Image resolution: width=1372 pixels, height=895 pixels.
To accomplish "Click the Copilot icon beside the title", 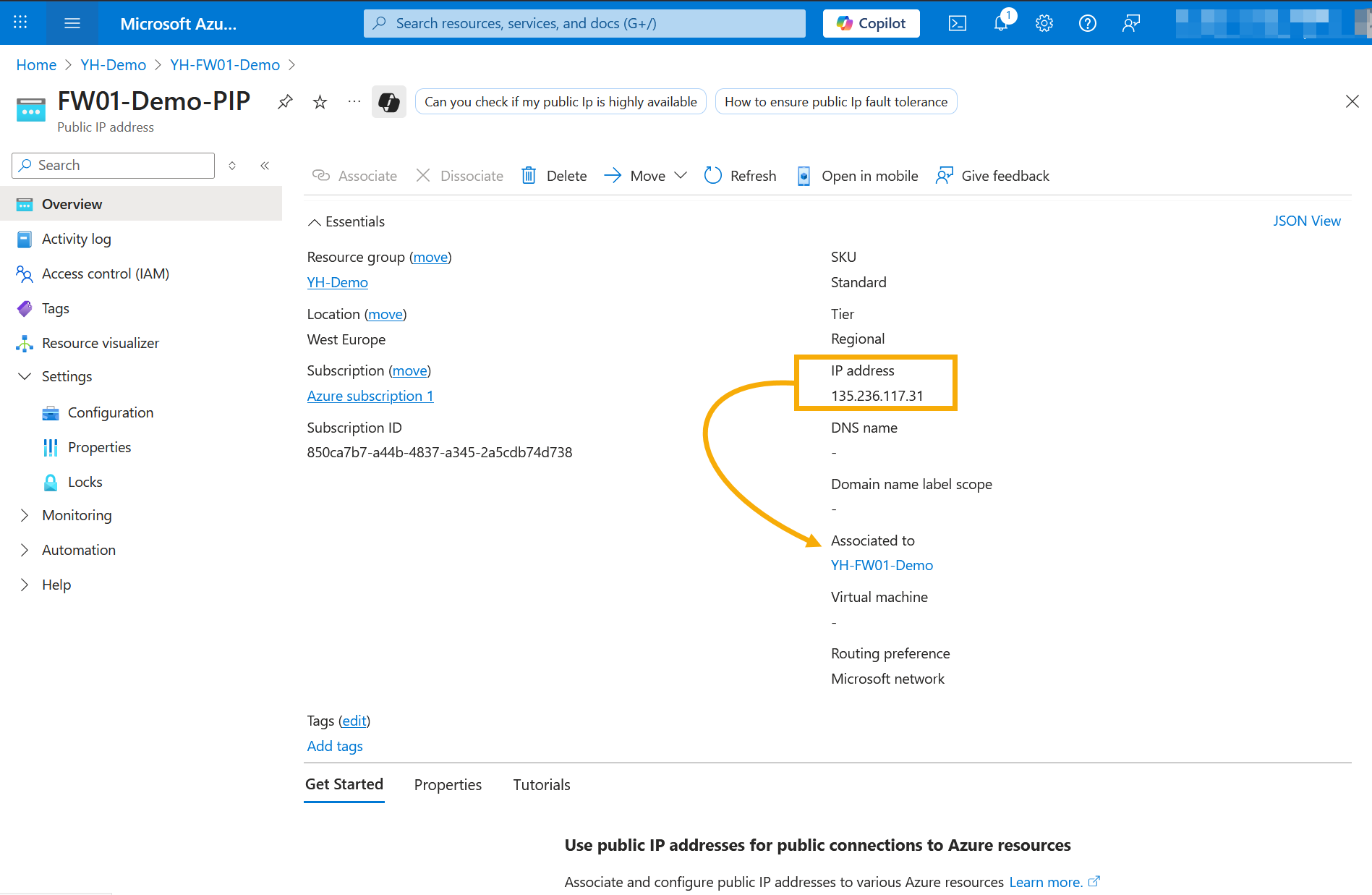I will click(x=389, y=102).
